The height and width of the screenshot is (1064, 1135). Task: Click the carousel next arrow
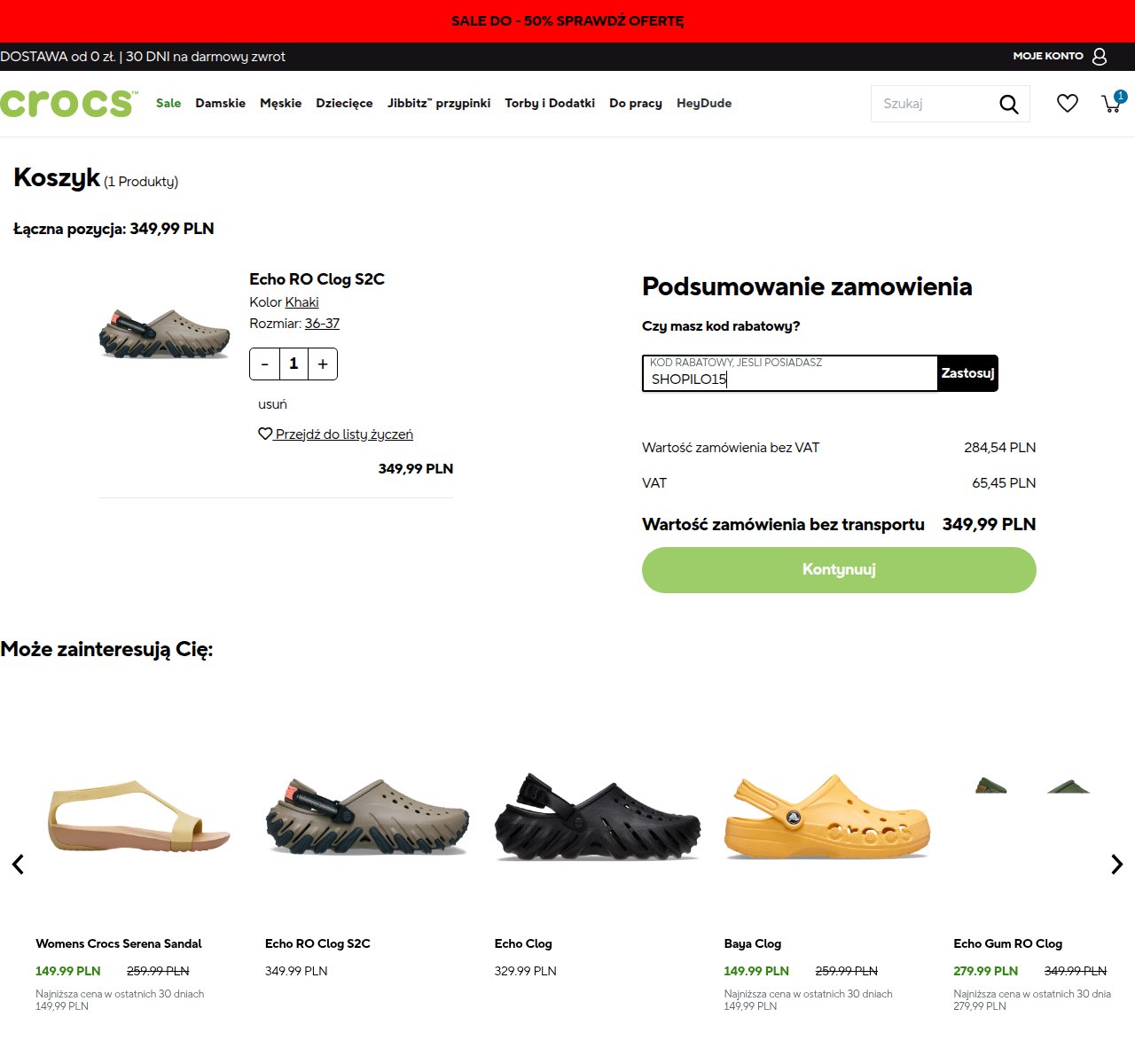coord(1117,864)
